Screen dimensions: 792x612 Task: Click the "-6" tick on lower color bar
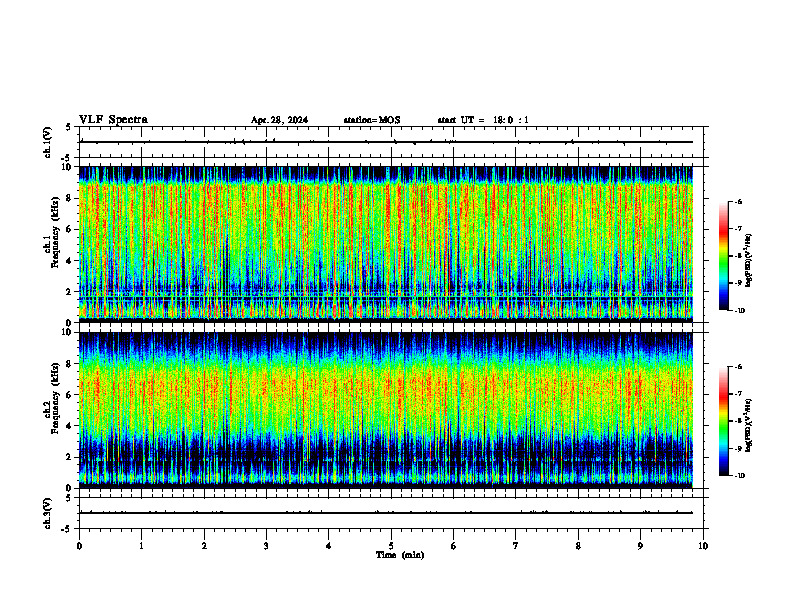(738, 367)
